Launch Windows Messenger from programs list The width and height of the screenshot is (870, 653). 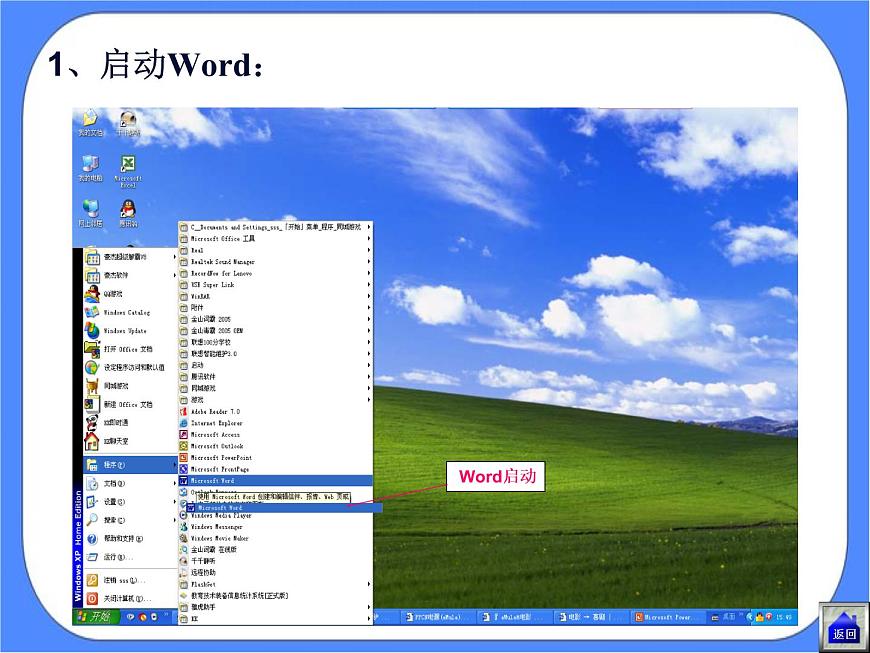[x=275, y=527]
